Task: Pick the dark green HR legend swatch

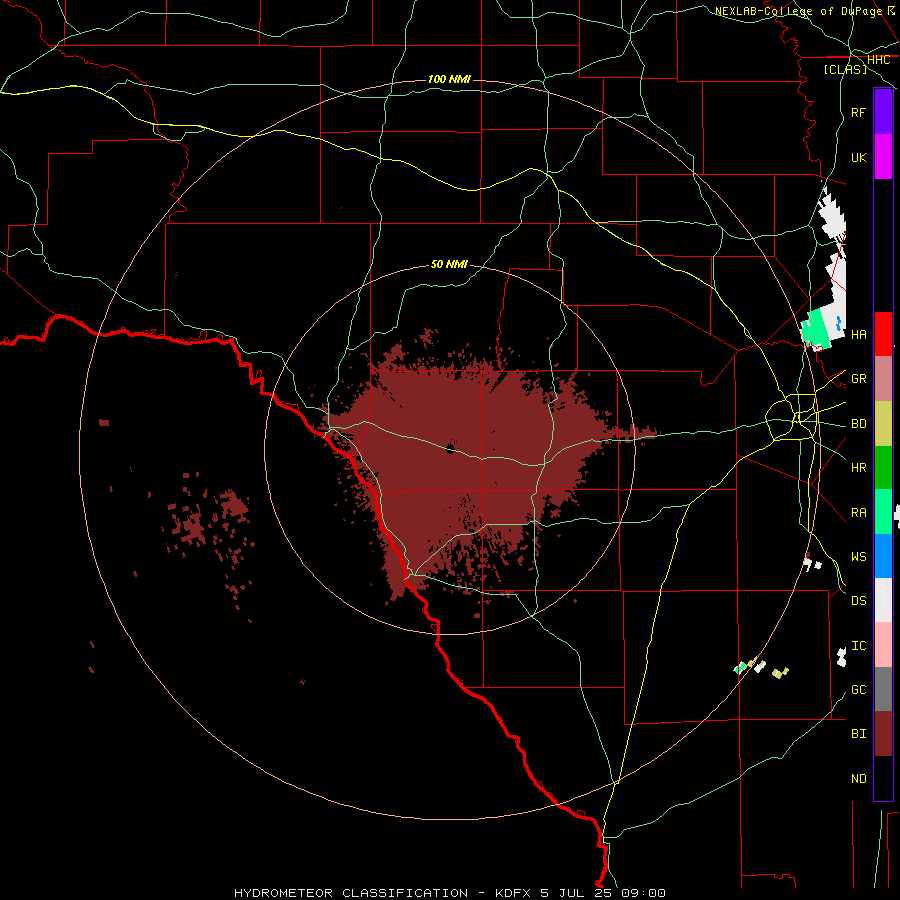Action: click(x=883, y=468)
